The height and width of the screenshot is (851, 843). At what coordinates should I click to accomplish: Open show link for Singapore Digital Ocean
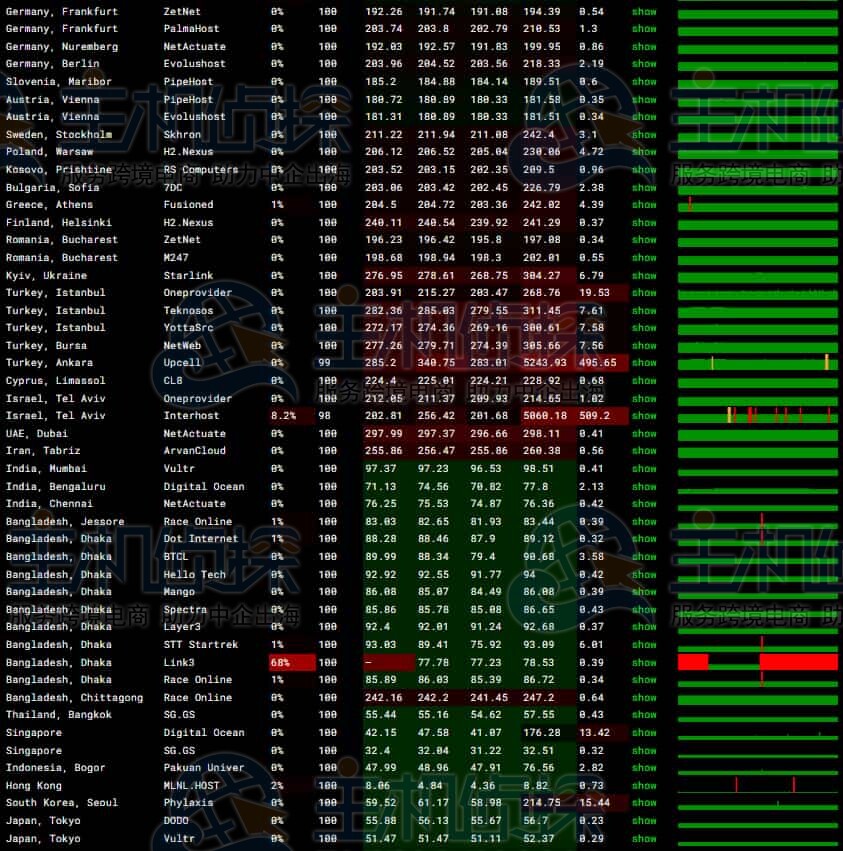[644, 733]
